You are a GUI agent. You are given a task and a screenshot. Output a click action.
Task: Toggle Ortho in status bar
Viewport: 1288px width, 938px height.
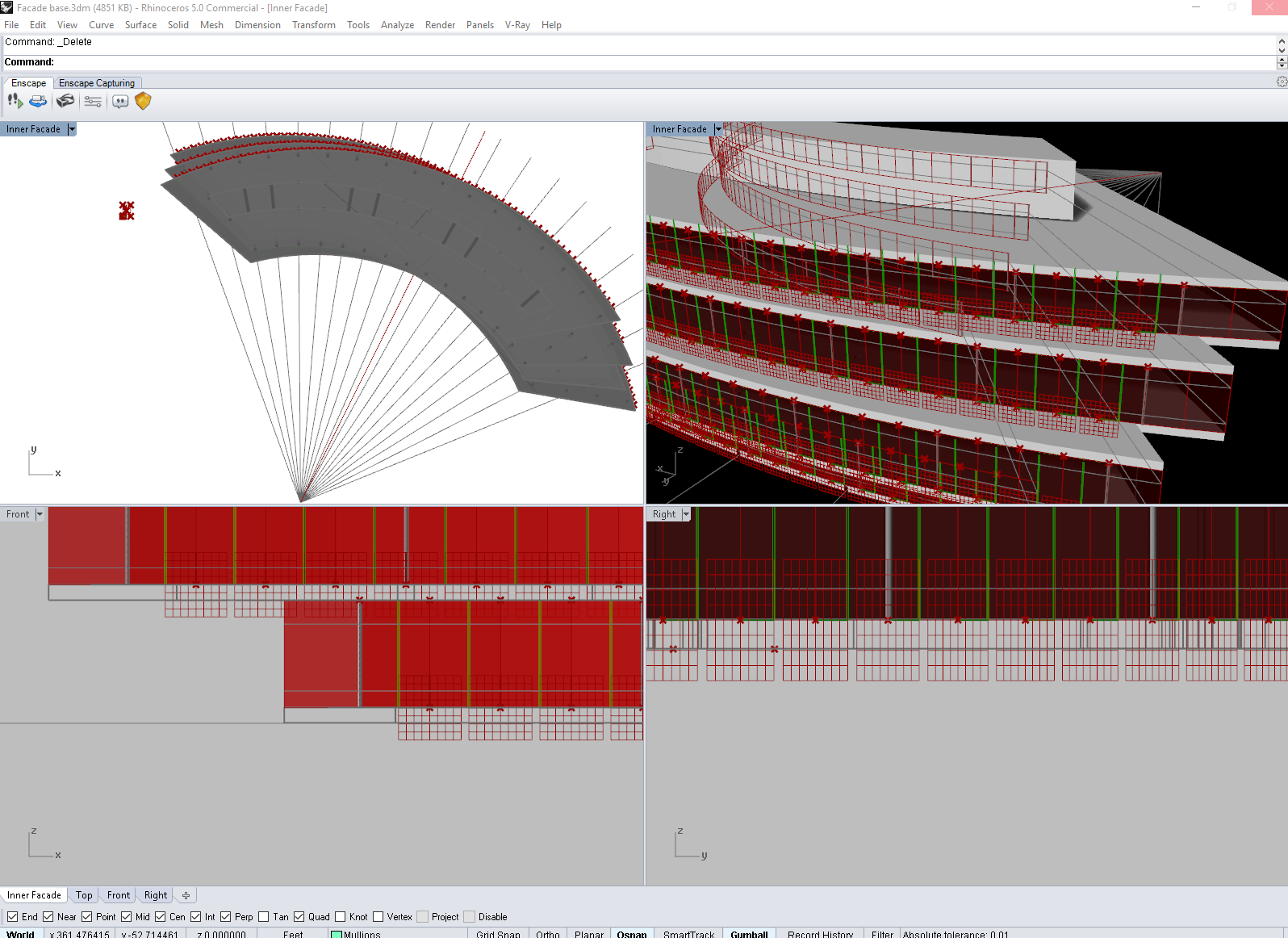pos(547,934)
